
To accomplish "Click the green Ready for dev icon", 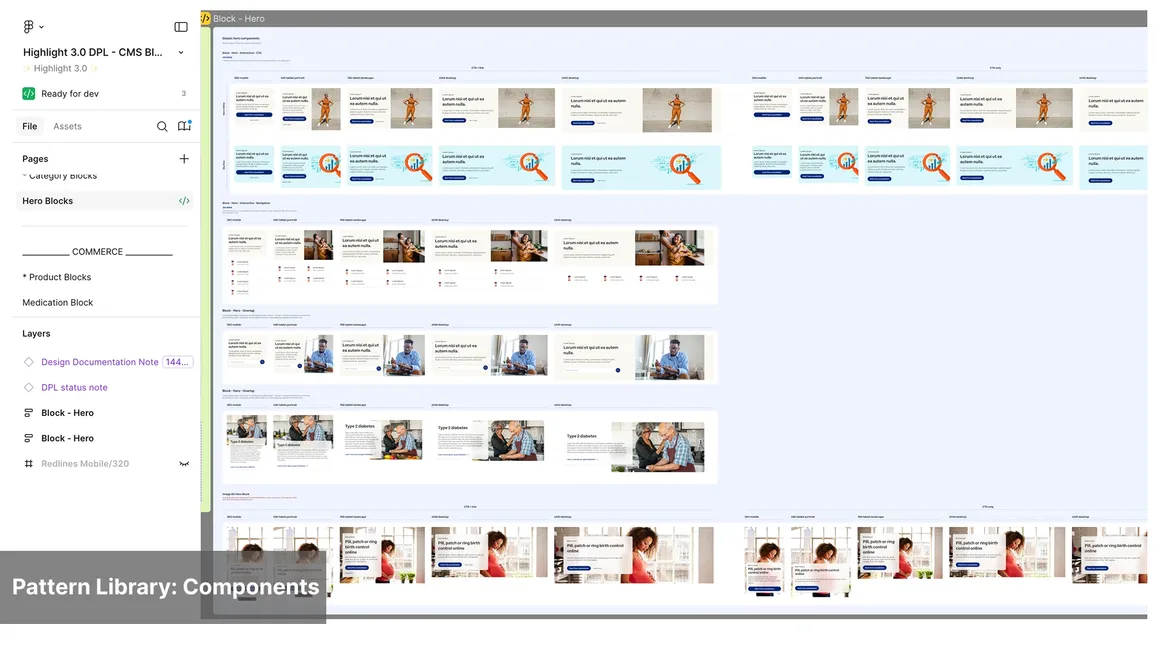I will coord(29,94).
